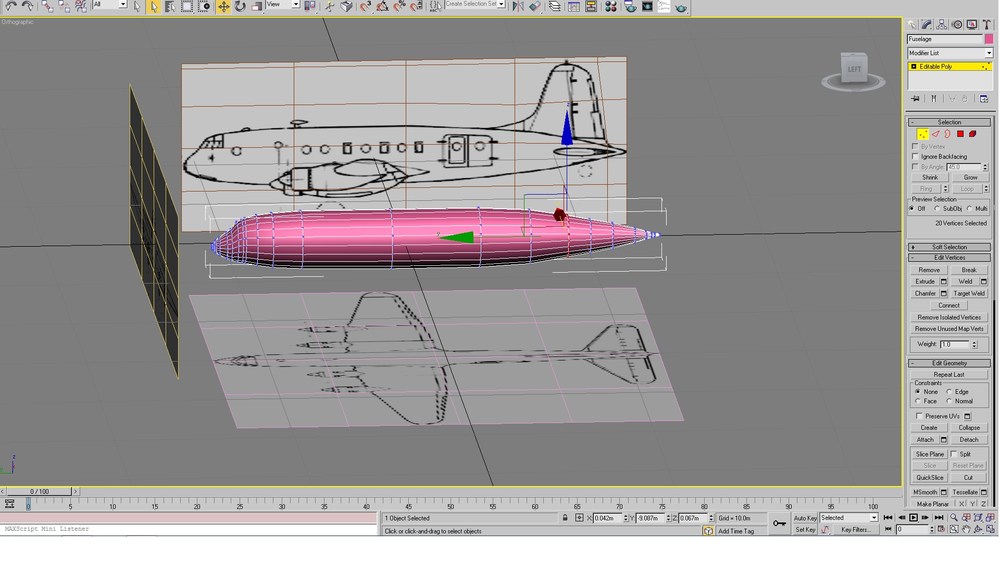Switch to Edge sub-object selection
Viewport: 1000px width, 562px height.
pyautogui.click(x=936, y=134)
